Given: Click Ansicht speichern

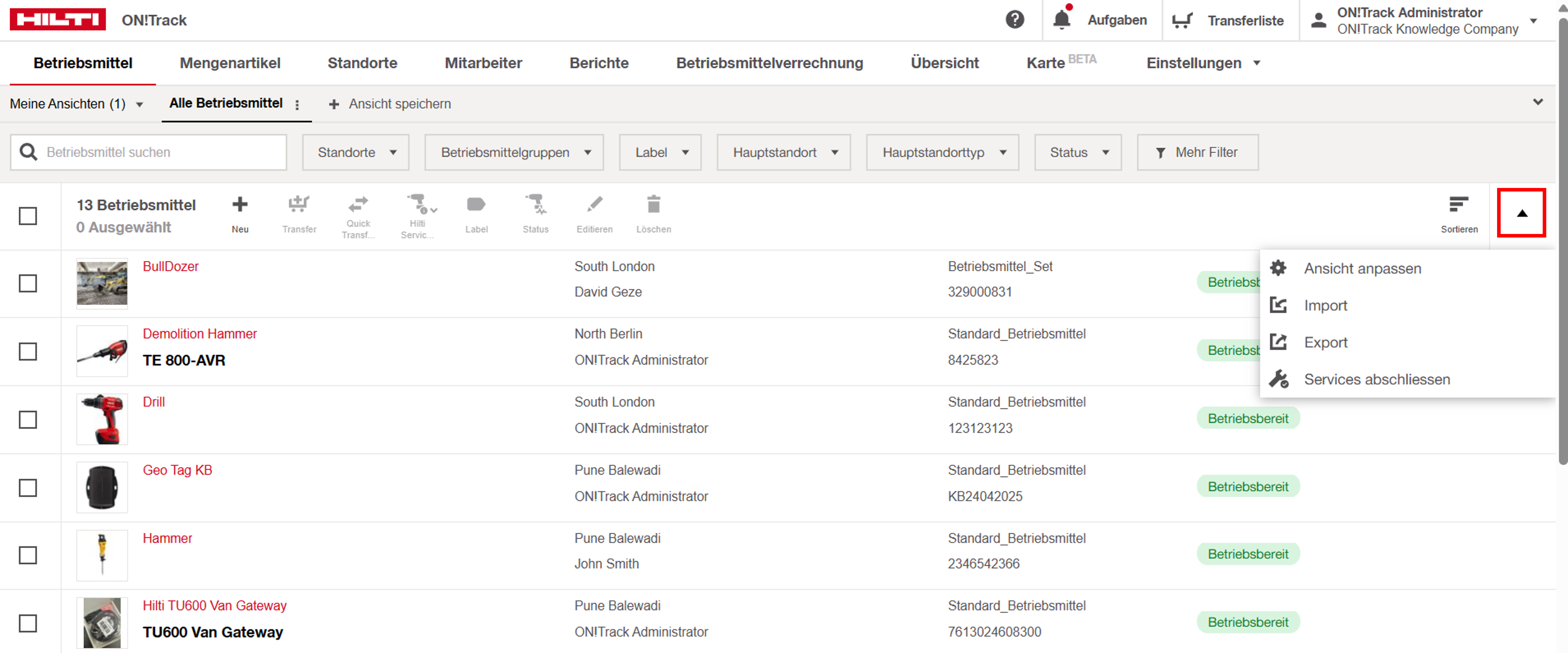Looking at the screenshot, I should pos(390,104).
